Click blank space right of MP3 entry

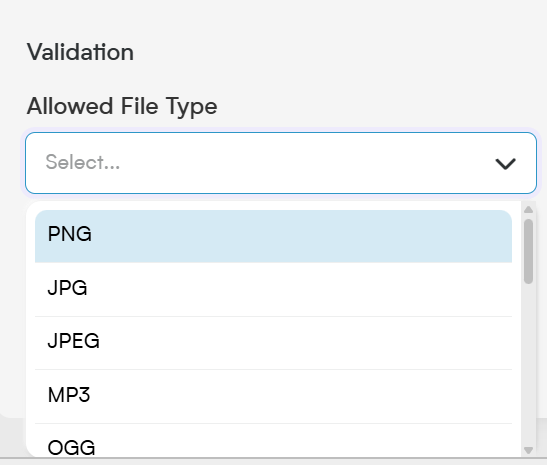pyautogui.click(x=300, y=397)
